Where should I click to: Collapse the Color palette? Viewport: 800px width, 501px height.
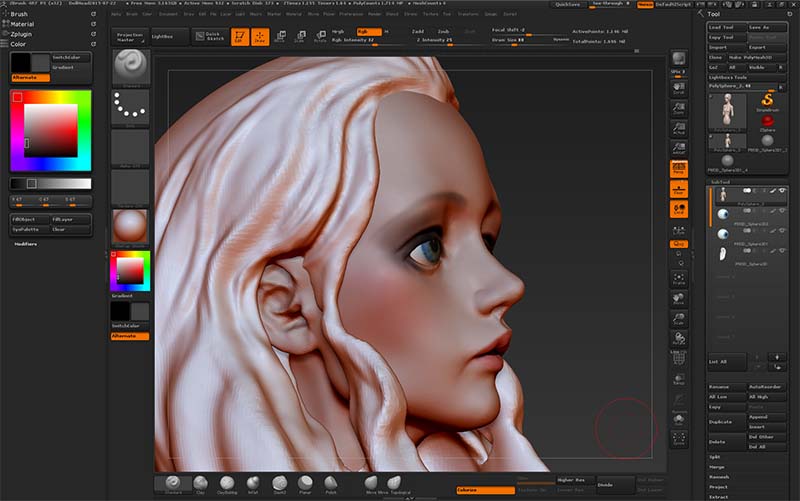[18, 44]
